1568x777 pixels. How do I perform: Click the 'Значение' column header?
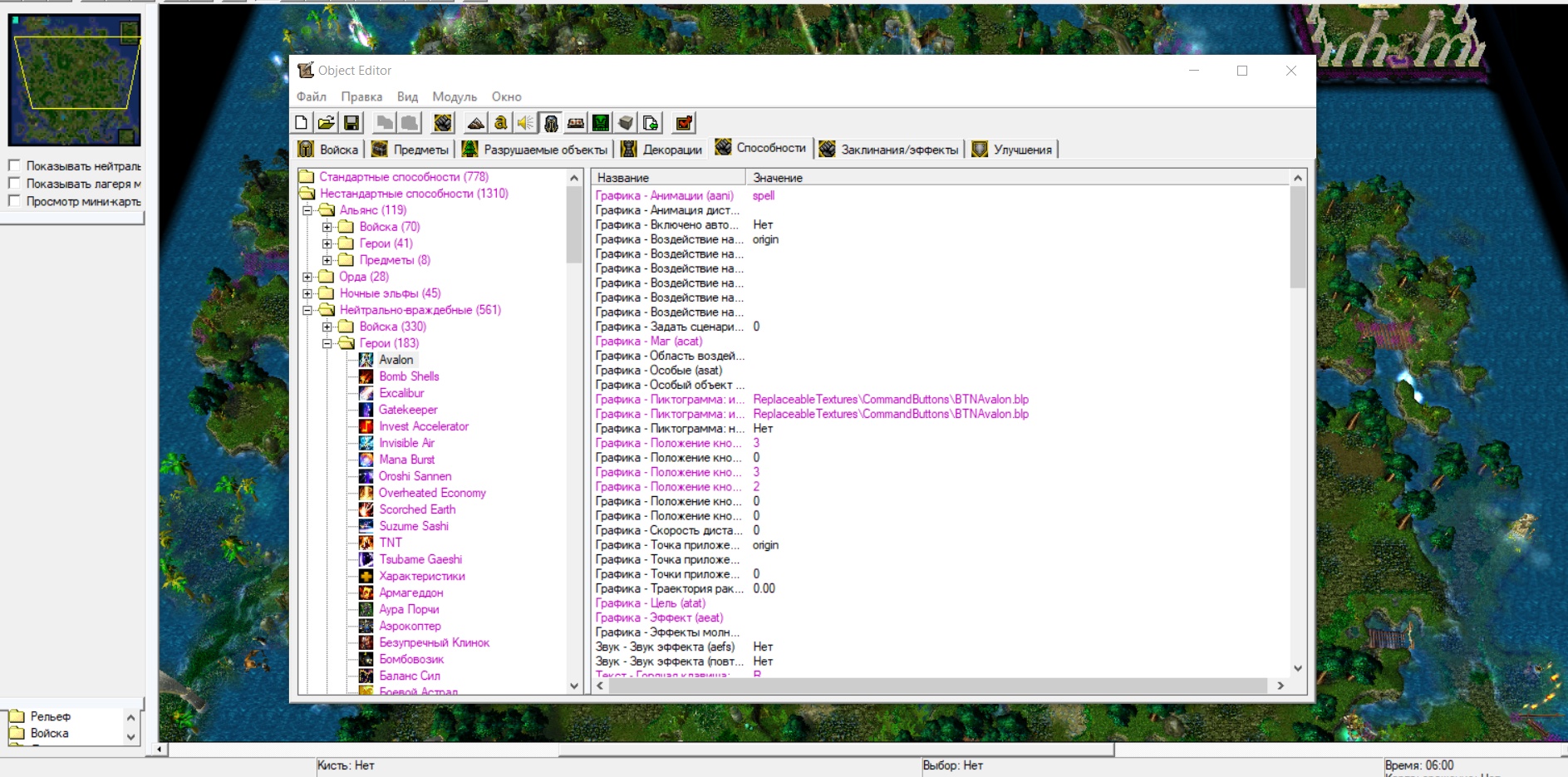pos(1018,178)
